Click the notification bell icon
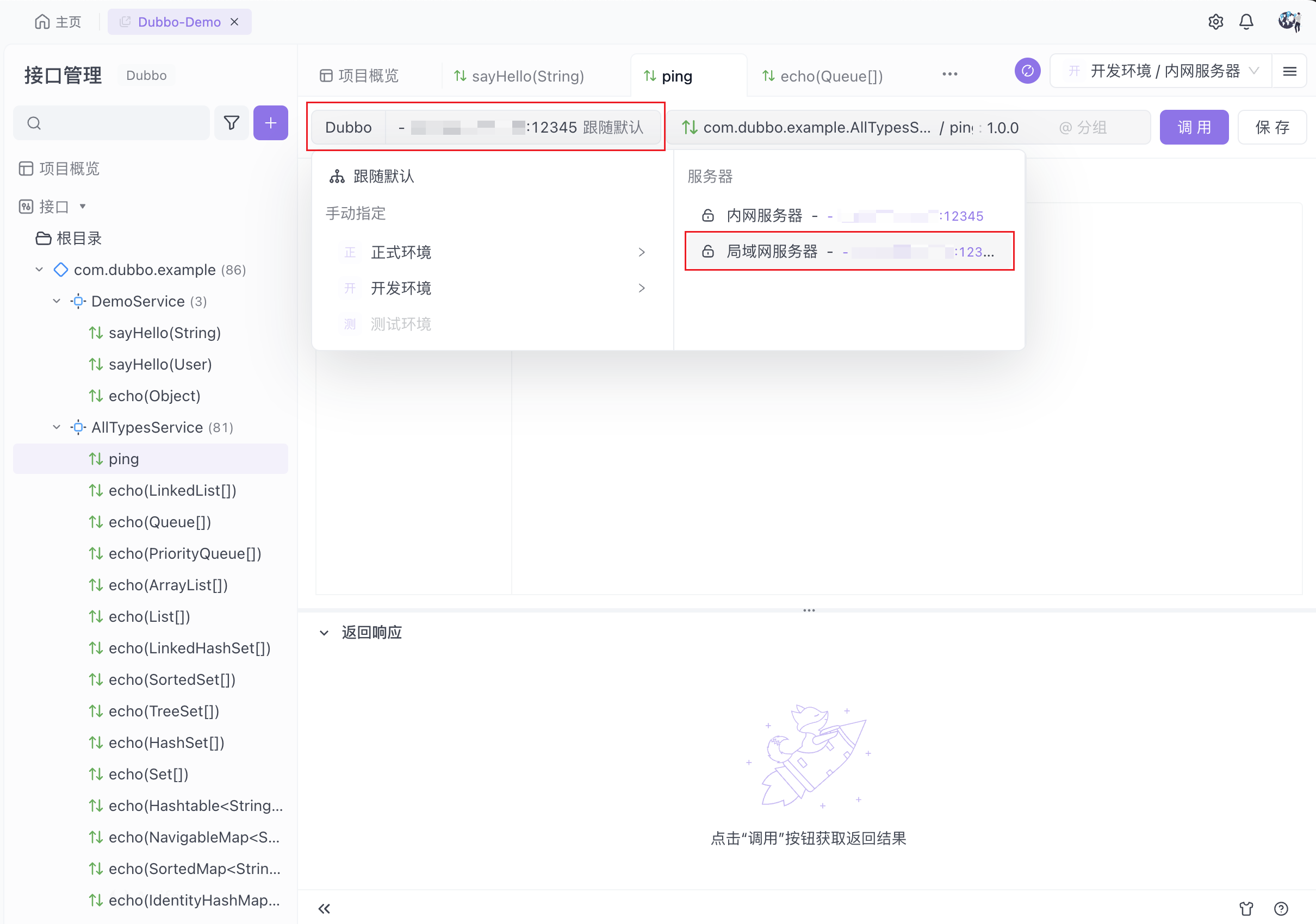 (x=1246, y=22)
